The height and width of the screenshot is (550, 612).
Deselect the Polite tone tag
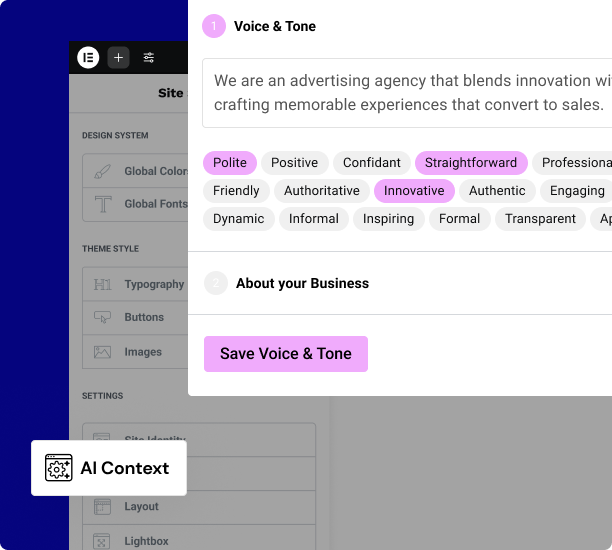[230, 163]
